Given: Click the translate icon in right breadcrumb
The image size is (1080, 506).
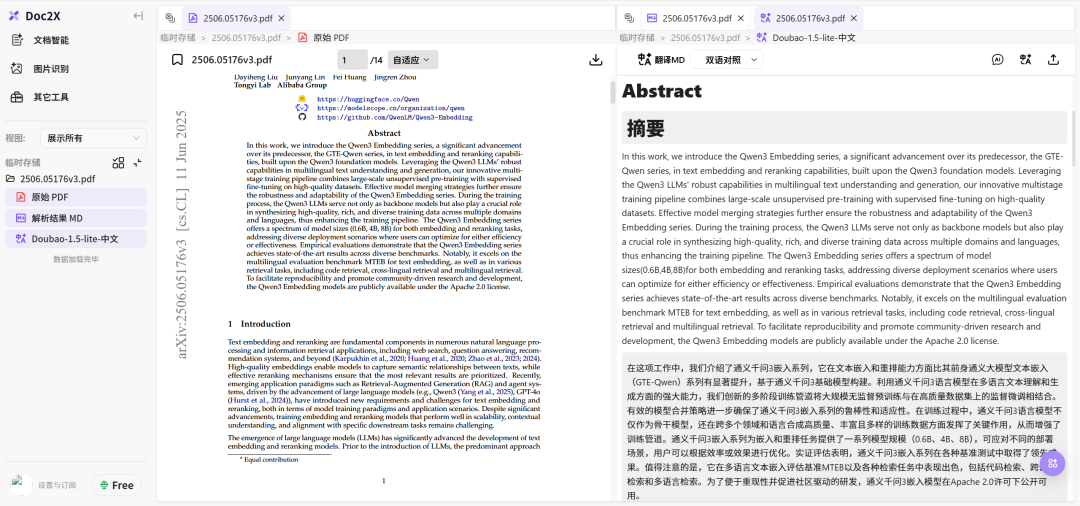Looking at the screenshot, I should click(762, 38).
